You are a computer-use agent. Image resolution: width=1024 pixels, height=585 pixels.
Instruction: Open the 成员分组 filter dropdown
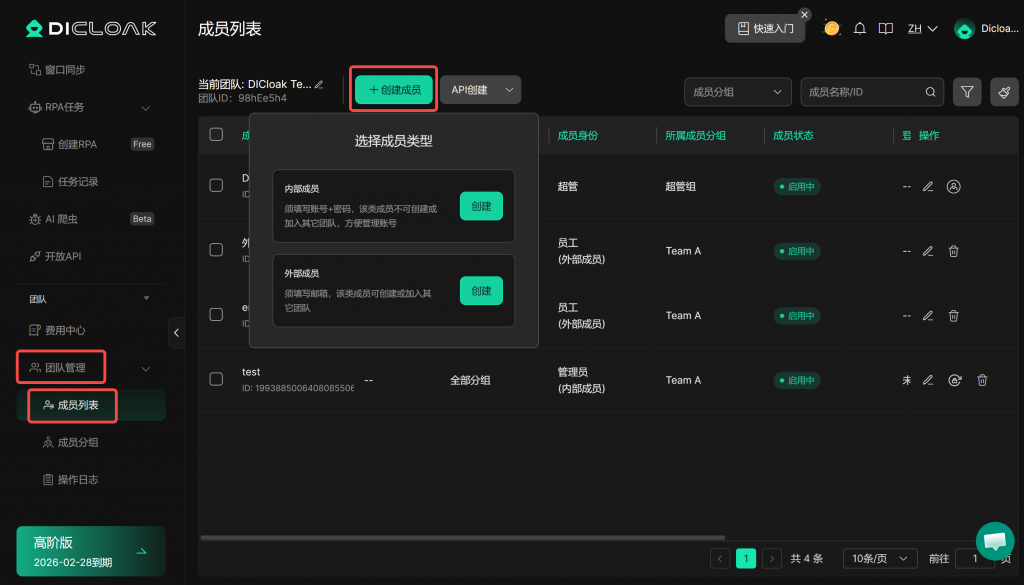tap(737, 92)
